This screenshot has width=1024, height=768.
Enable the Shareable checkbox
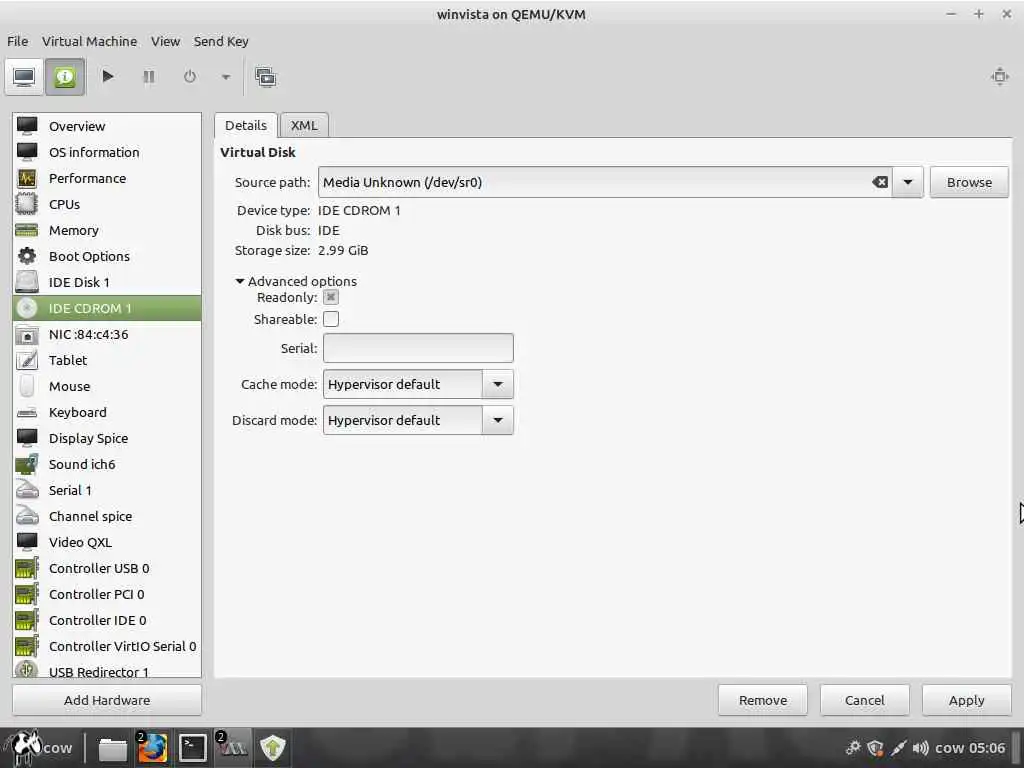[x=331, y=319]
